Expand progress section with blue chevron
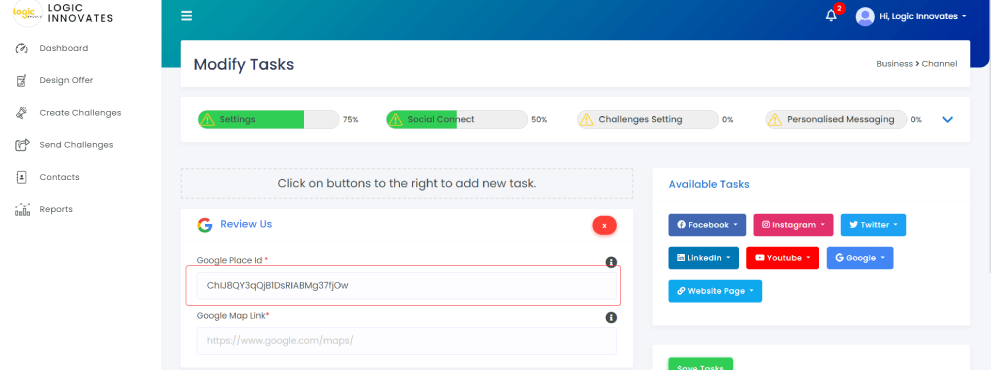Screen dimensions: 991x370 tap(947, 119)
